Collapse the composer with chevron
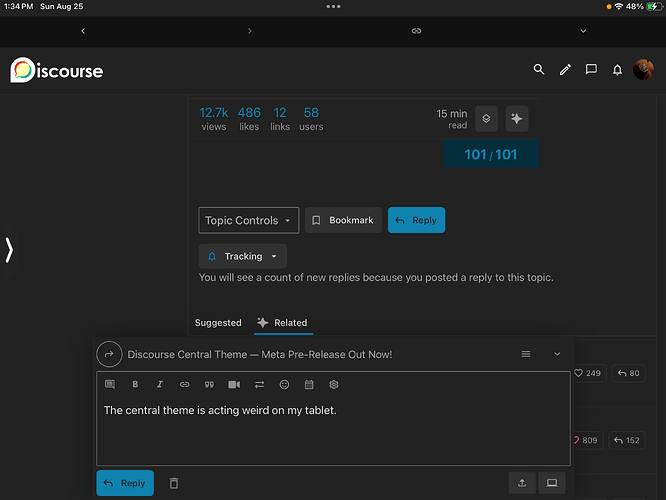Viewport: 666px width, 500px height. pyautogui.click(x=557, y=354)
